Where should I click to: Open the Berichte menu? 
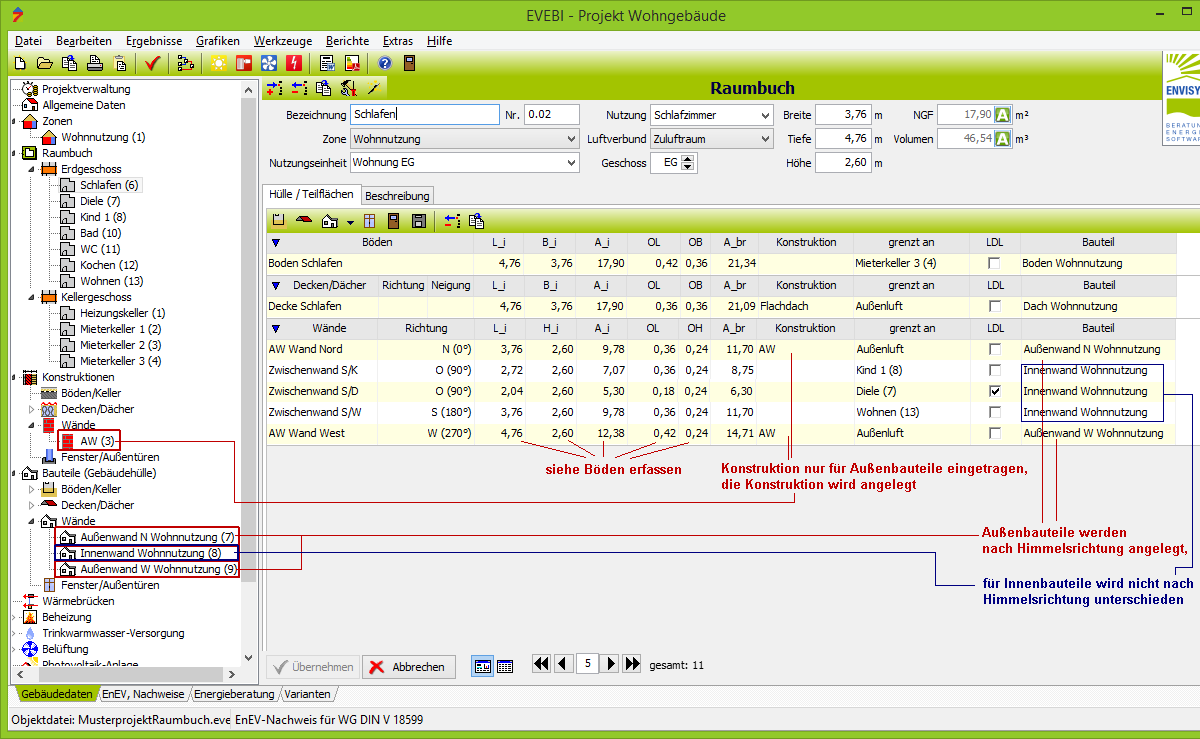click(347, 41)
